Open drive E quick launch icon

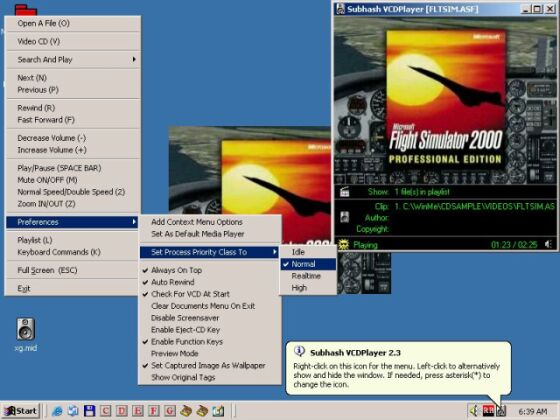[x=138, y=411]
